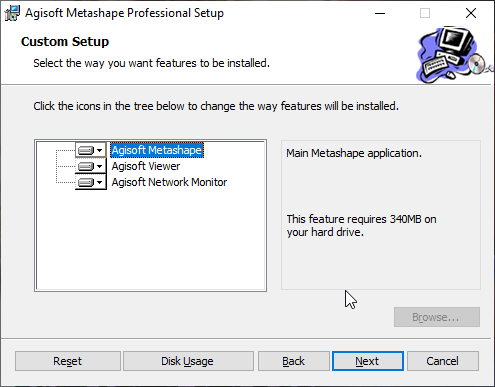Close the setup window with X
The image size is (495, 387).
(x=471, y=13)
